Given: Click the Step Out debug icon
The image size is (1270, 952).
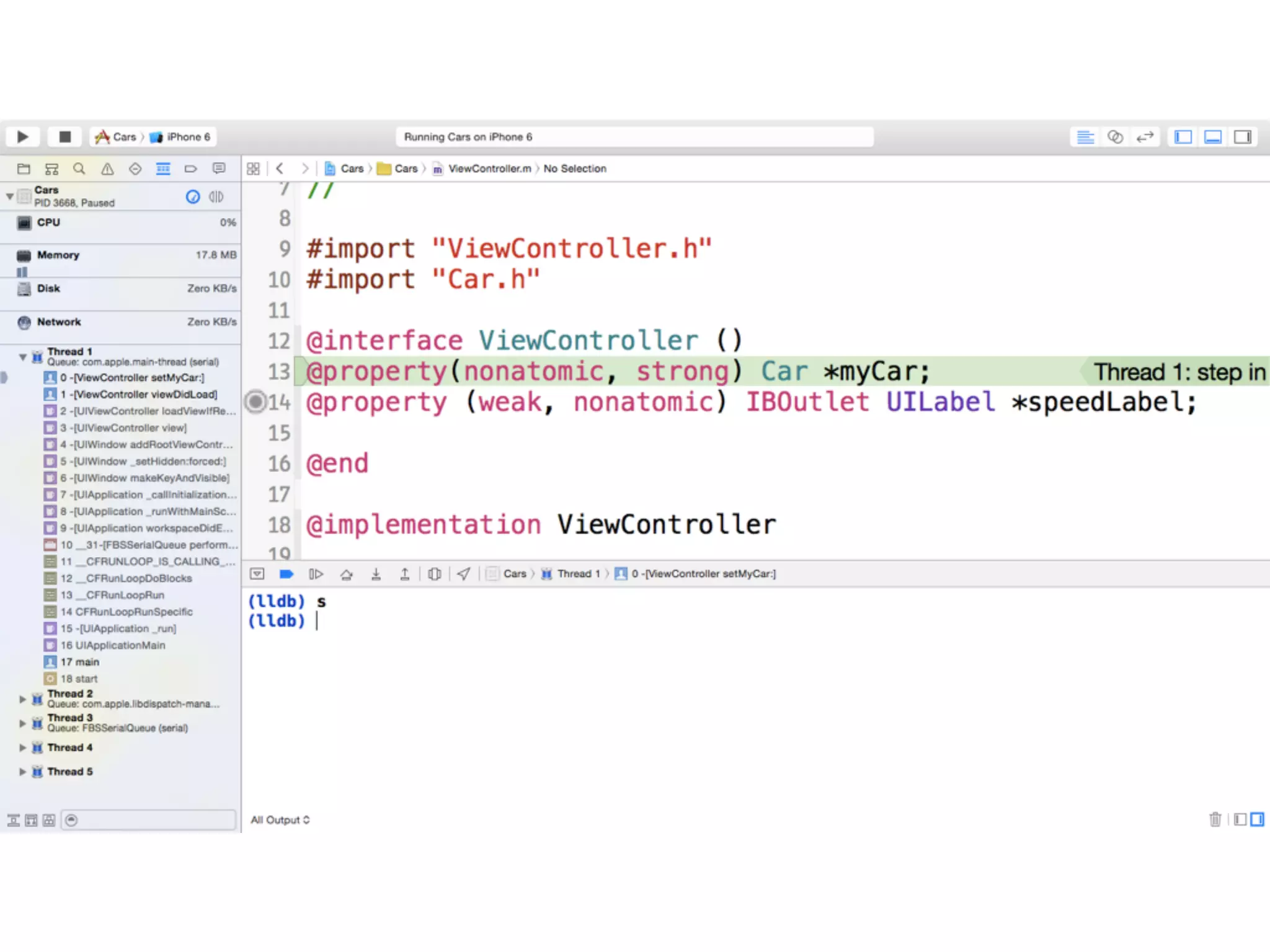Looking at the screenshot, I should tap(404, 574).
